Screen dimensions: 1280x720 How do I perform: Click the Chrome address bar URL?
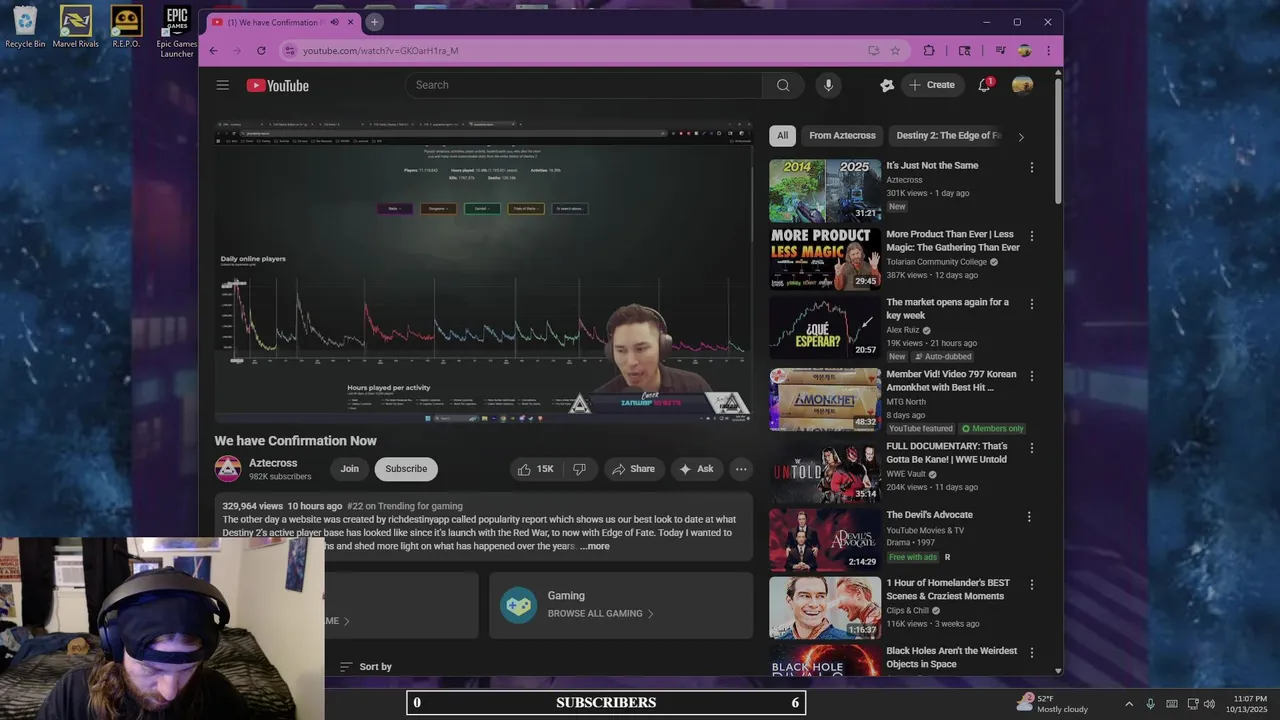coord(381,50)
